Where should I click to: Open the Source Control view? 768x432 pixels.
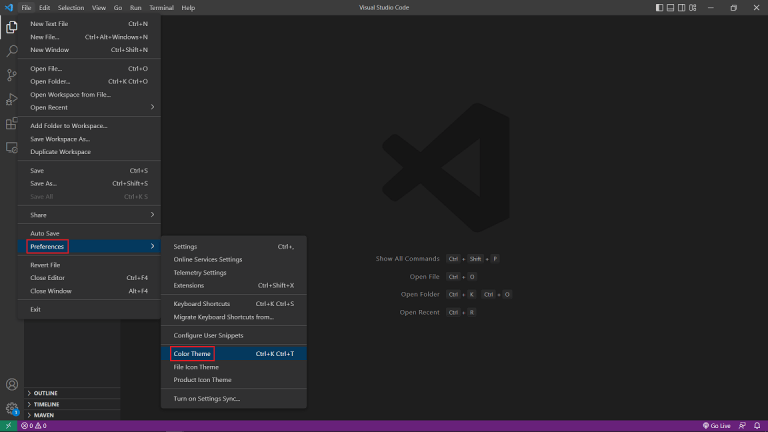12,75
